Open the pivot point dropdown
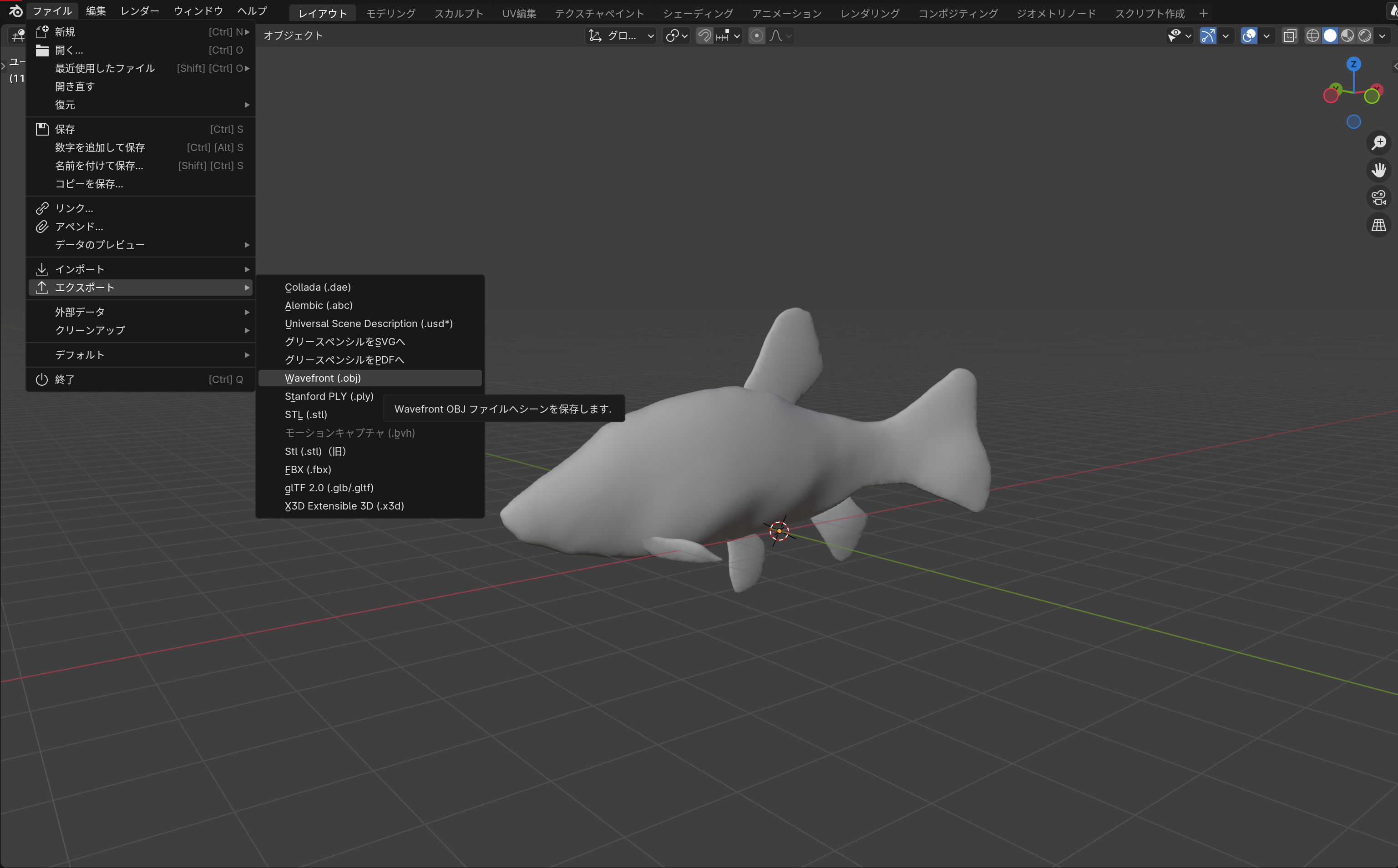 (676, 35)
